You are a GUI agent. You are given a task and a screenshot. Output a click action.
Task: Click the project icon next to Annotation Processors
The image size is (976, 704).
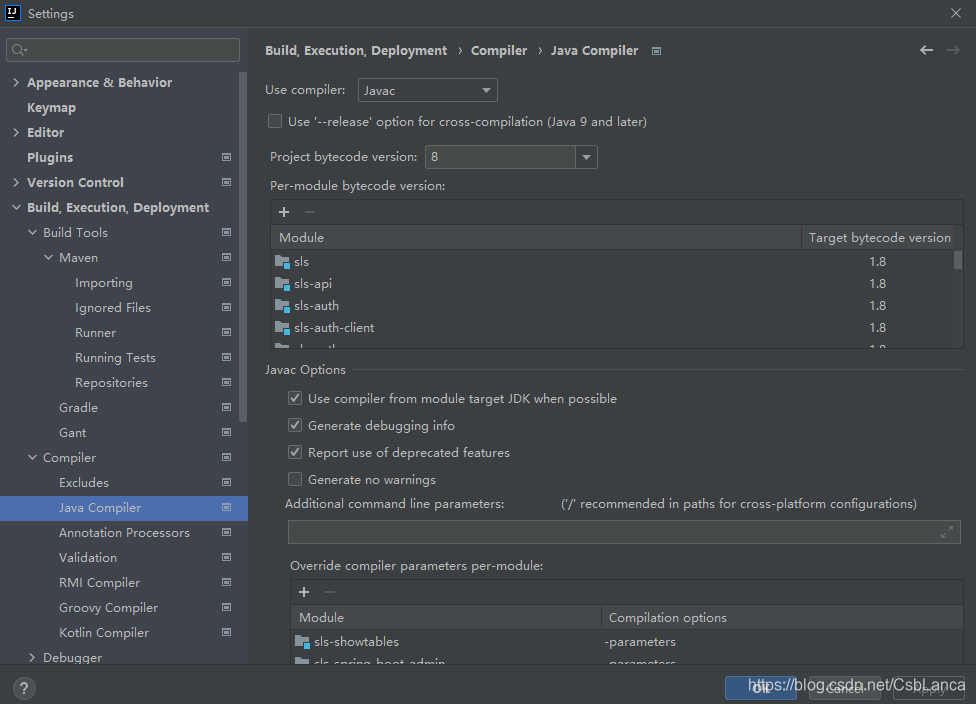(x=227, y=532)
